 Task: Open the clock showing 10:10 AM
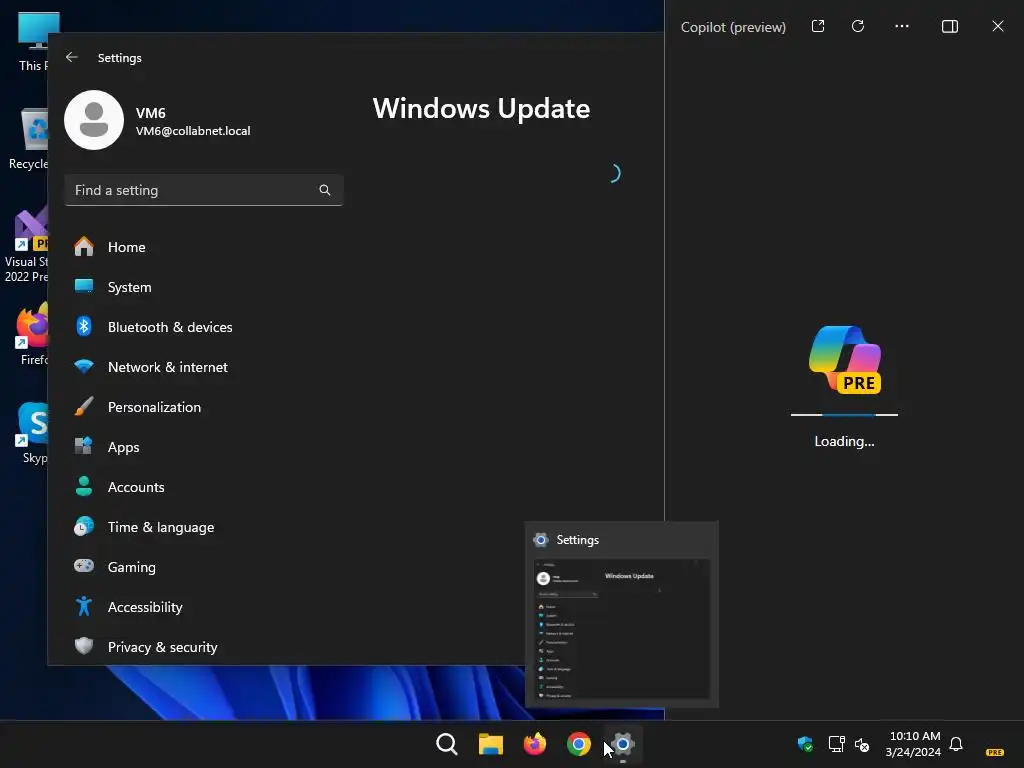(x=914, y=744)
